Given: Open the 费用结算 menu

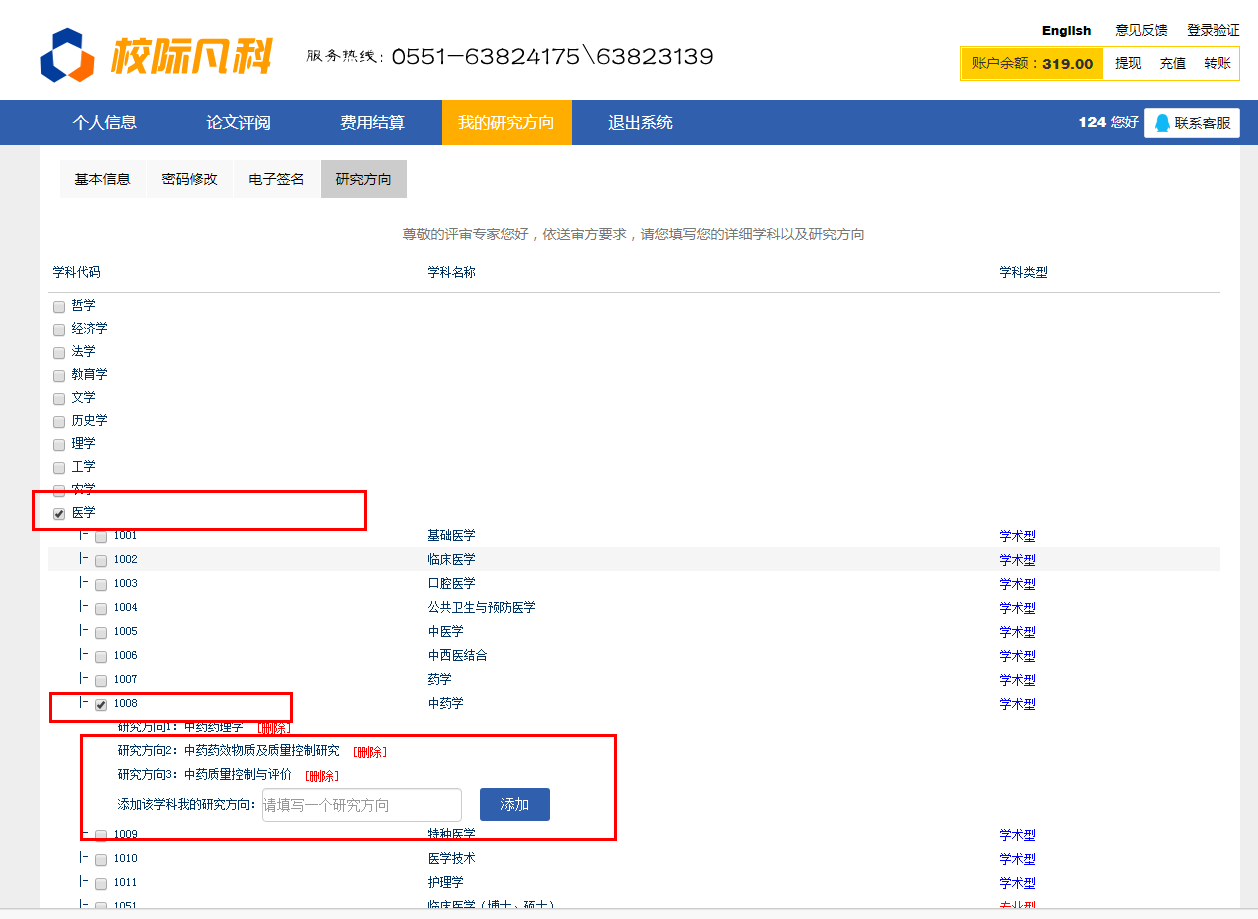Looking at the screenshot, I should (372, 123).
